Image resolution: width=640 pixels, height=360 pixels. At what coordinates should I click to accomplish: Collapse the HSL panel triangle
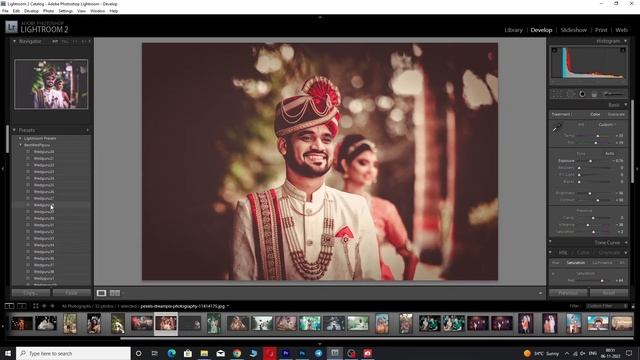626,253
